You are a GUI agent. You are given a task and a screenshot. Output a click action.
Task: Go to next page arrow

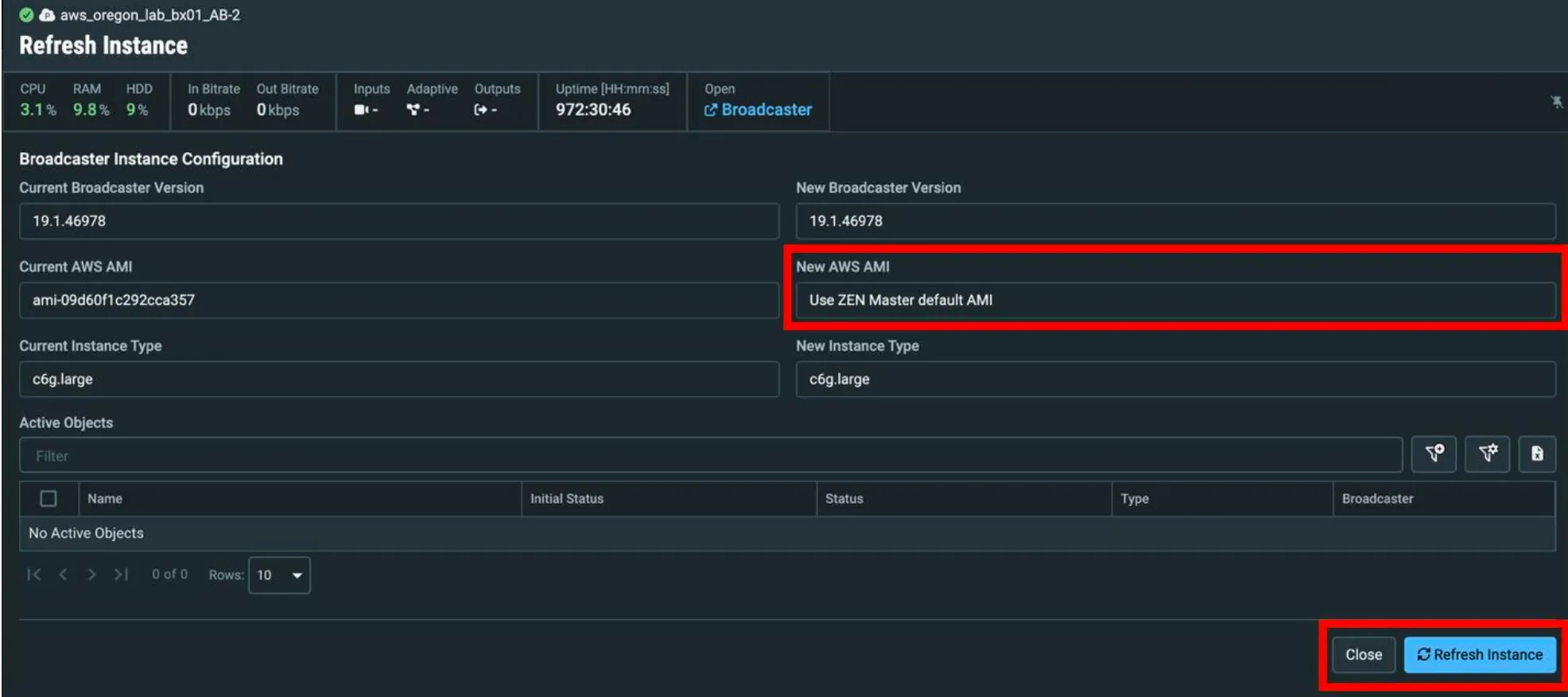91,574
